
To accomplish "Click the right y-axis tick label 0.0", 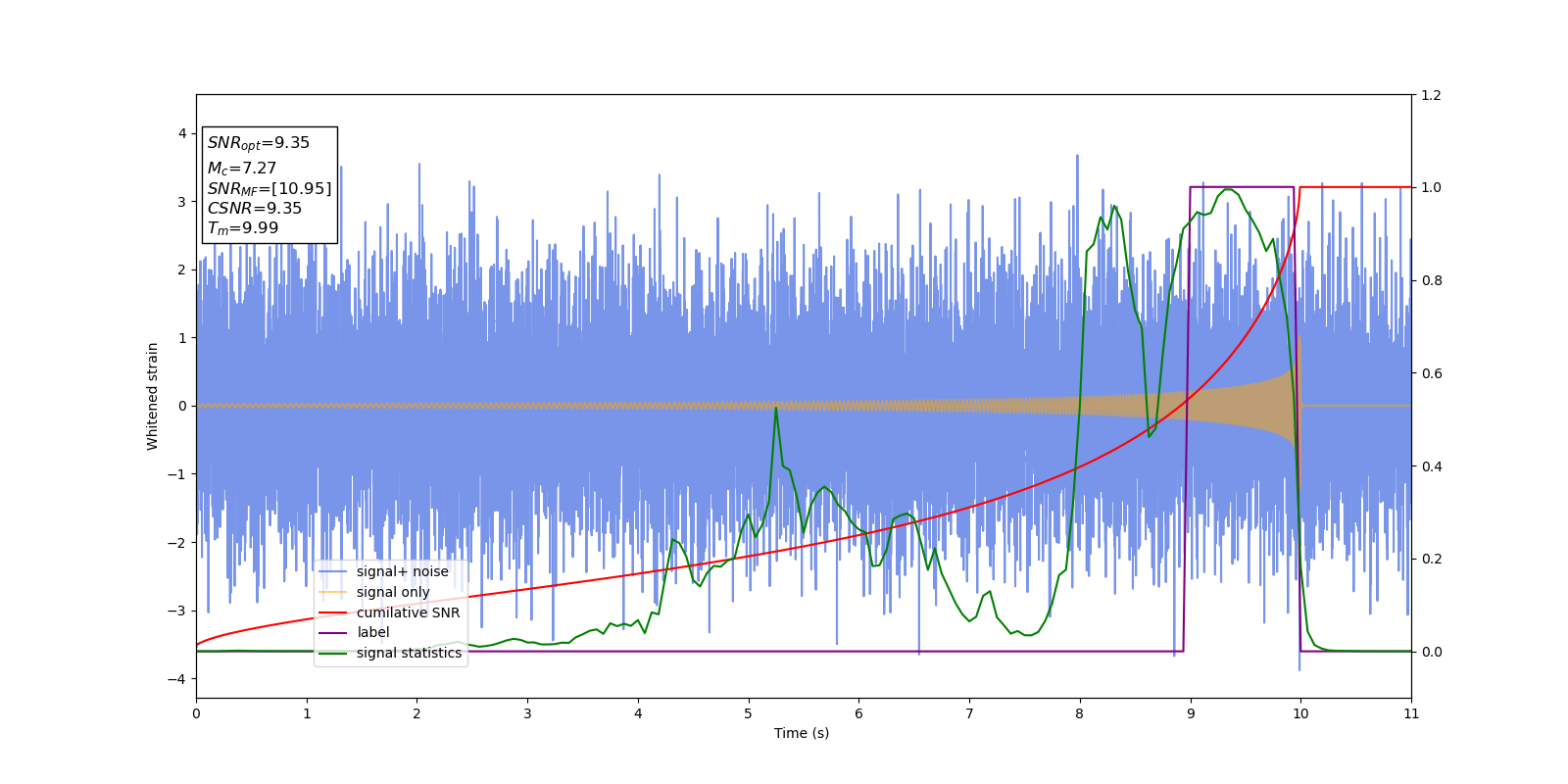I will [x=1431, y=652].
